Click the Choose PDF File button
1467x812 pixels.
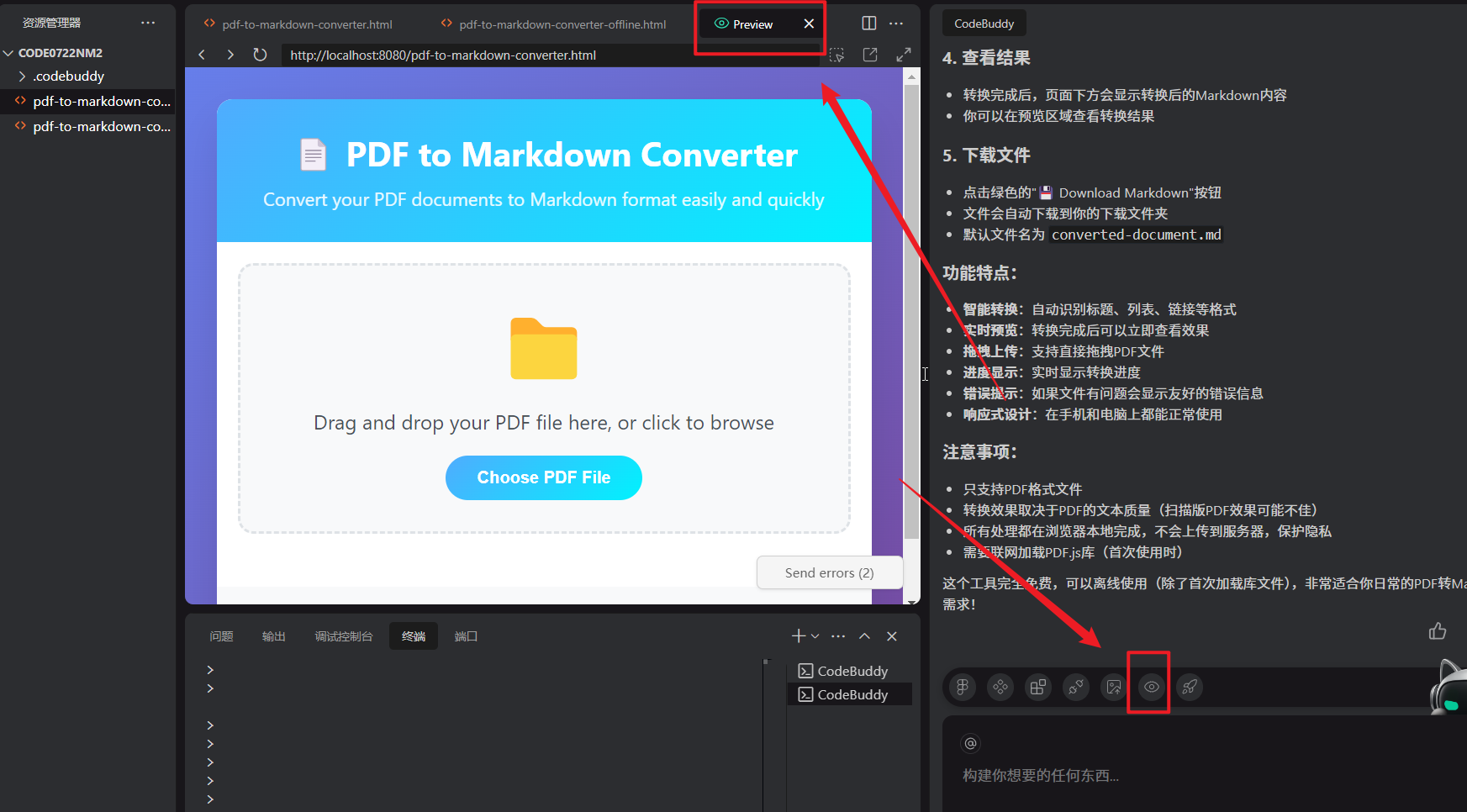click(x=544, y=477)
